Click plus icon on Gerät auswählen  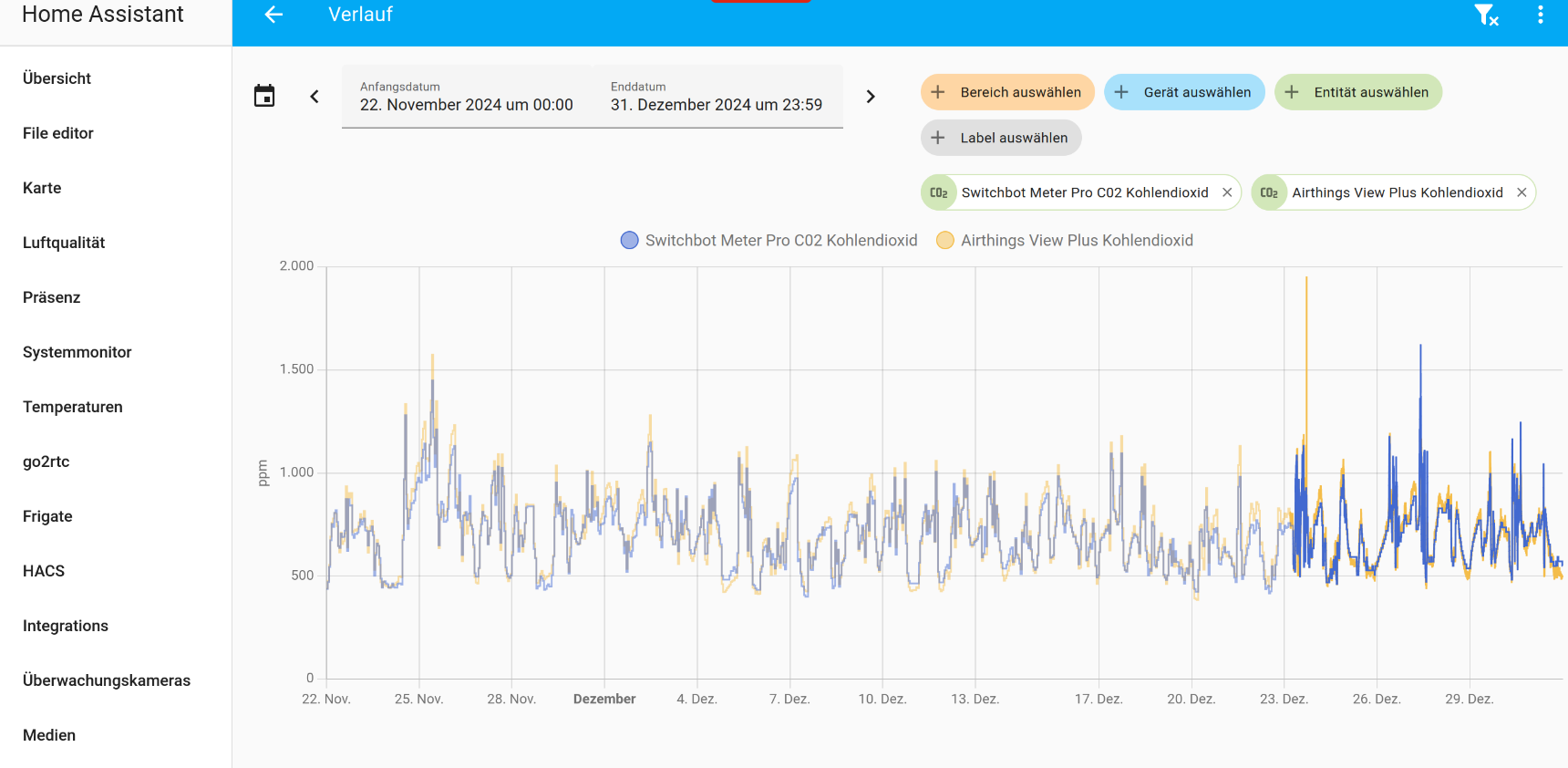point(1121,92)
